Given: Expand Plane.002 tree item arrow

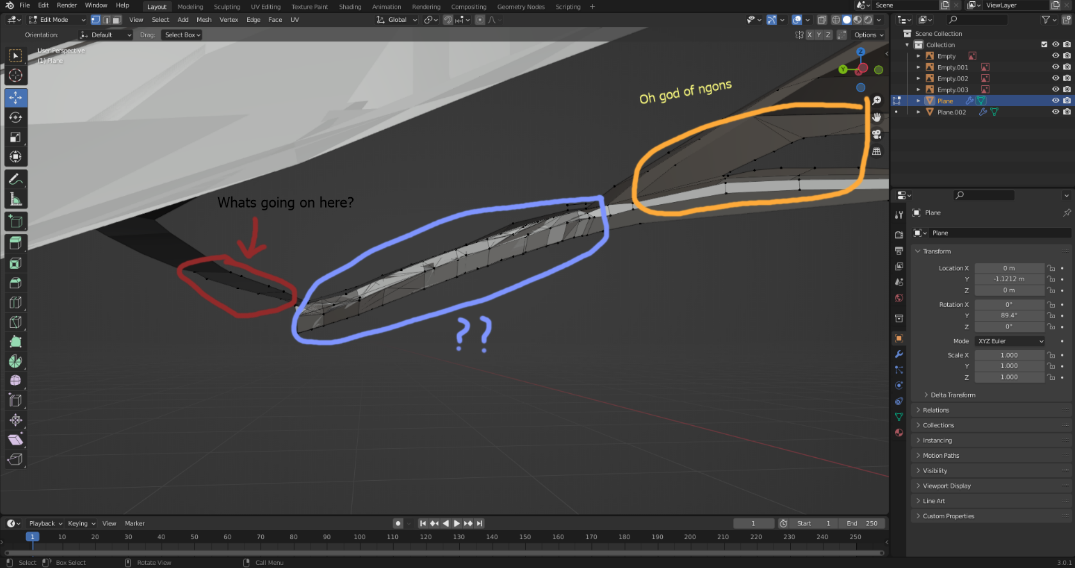Looking at the screenshot, I should [919, 112].
